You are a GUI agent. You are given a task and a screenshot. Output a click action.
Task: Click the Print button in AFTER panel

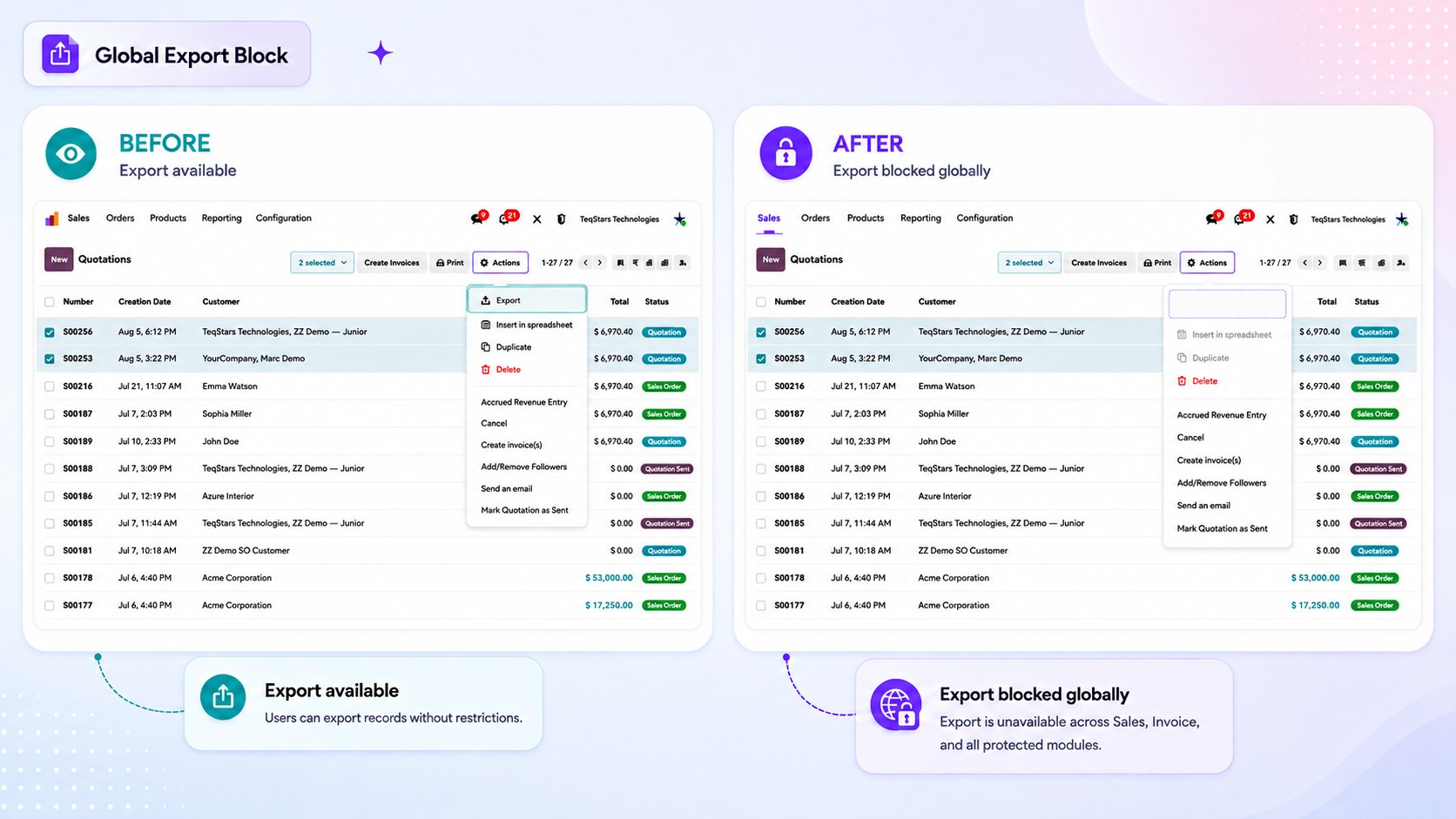point(1157,263)
